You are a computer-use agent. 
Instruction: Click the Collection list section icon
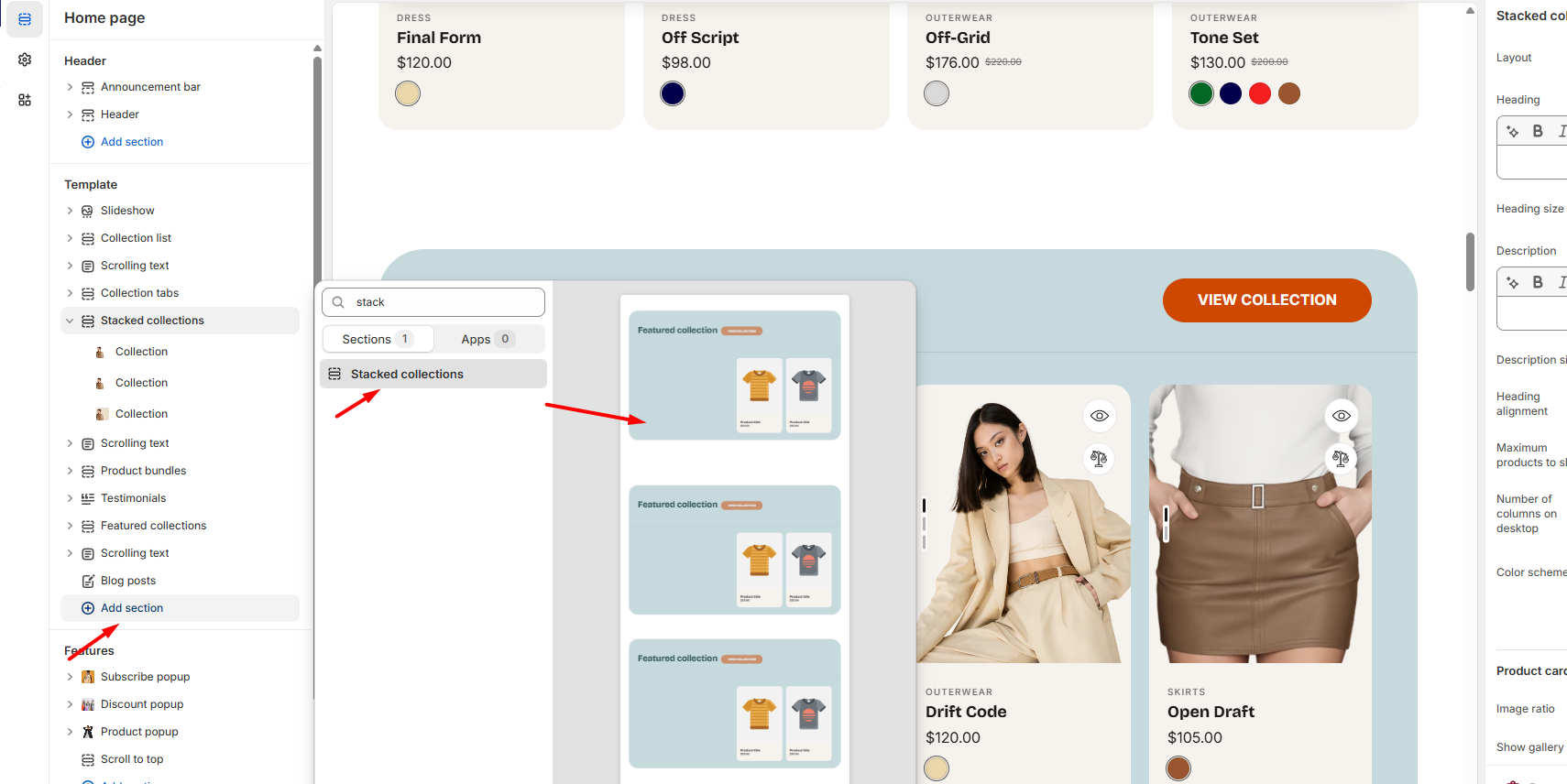(x=88, y=238)
